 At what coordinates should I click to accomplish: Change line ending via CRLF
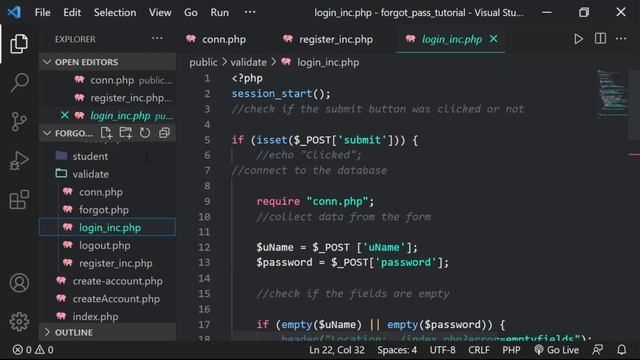tap(479, 350)
